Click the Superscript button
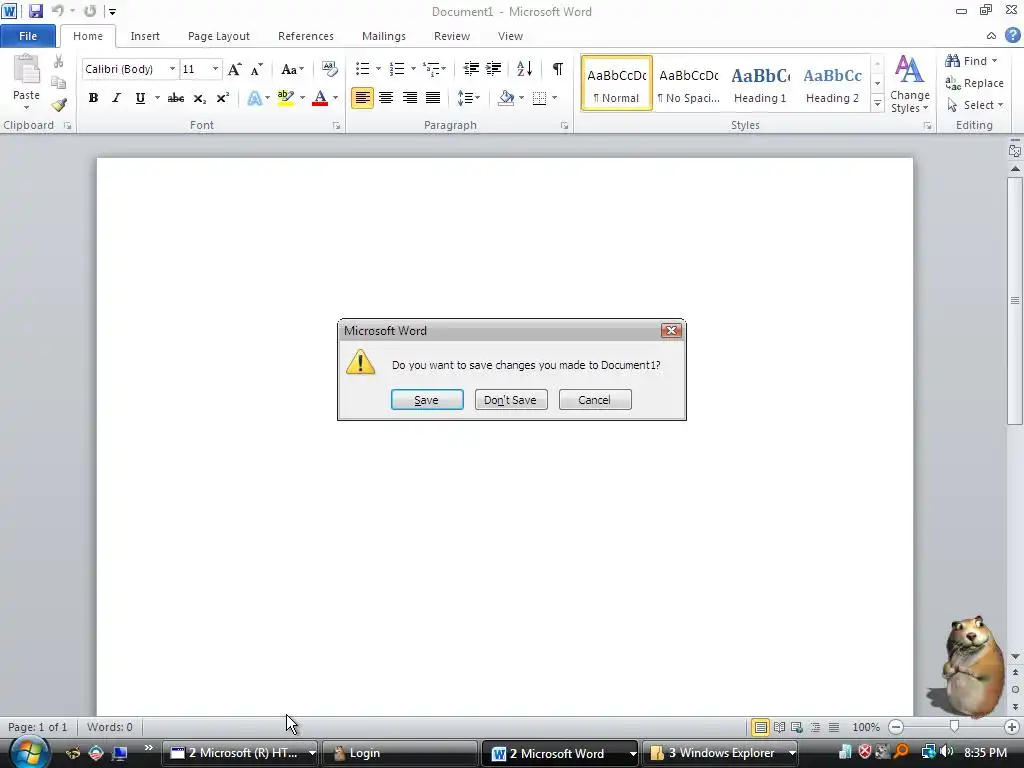The image size is (1024, 768). pyautogui.click(x=223, y=98)
